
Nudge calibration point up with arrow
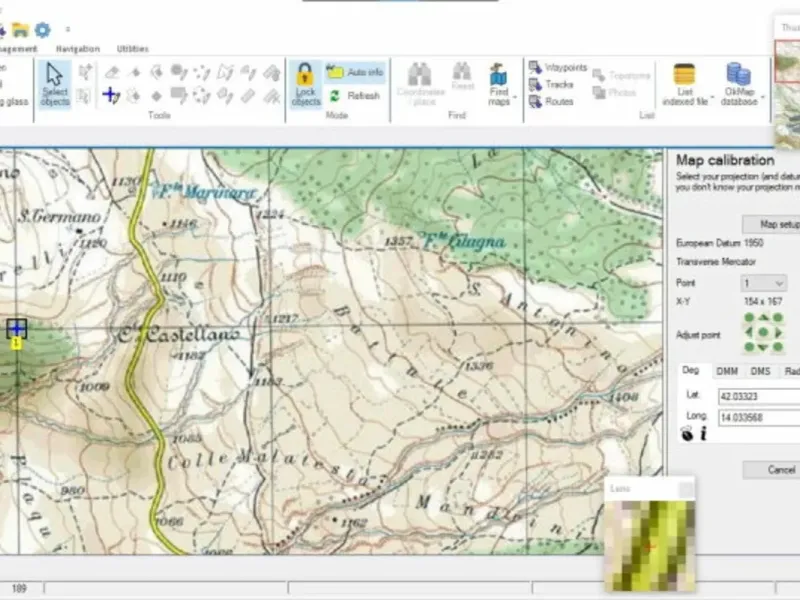[x=763, y=318]
